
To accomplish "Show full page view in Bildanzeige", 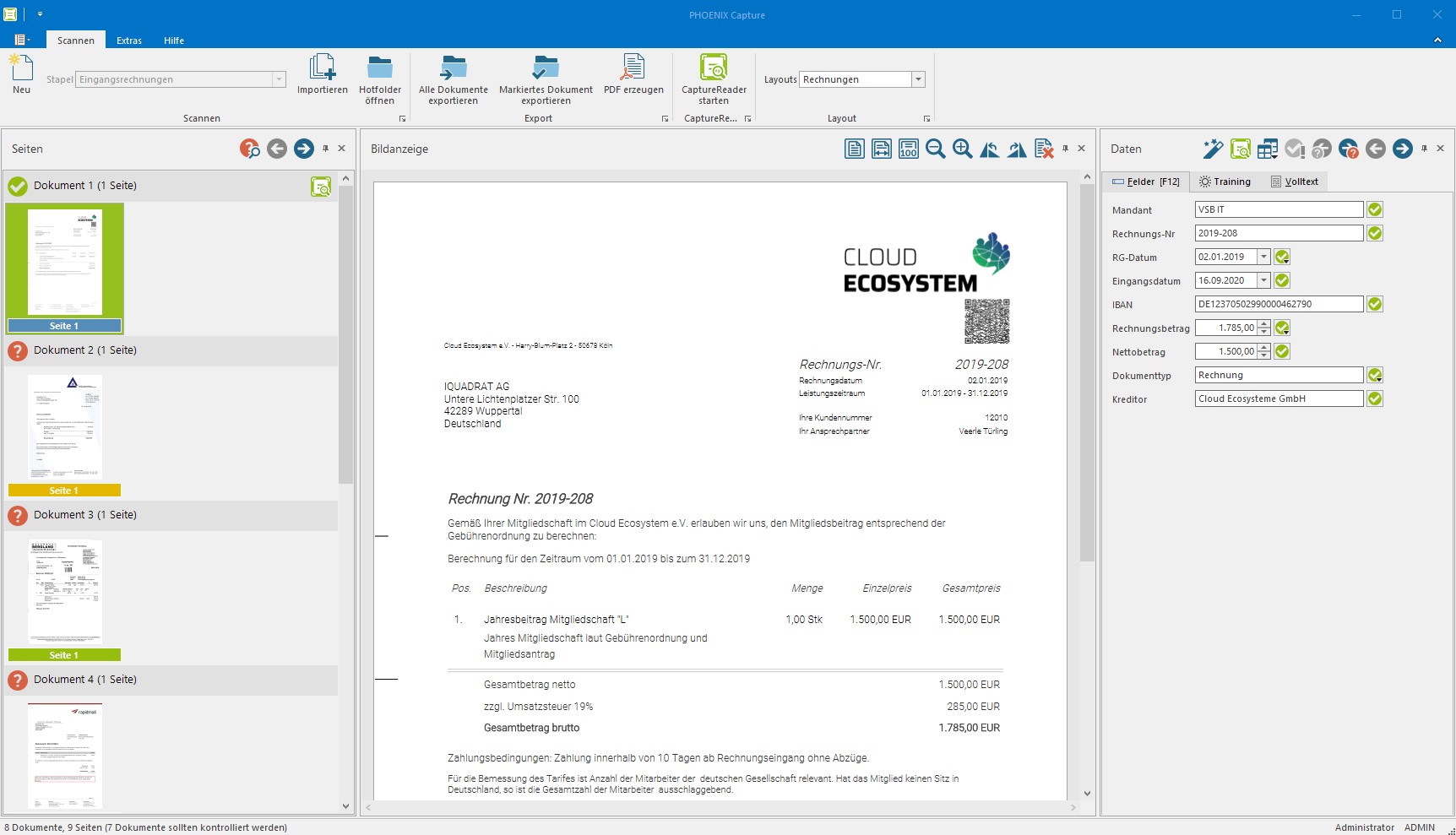I will point(855,149).
